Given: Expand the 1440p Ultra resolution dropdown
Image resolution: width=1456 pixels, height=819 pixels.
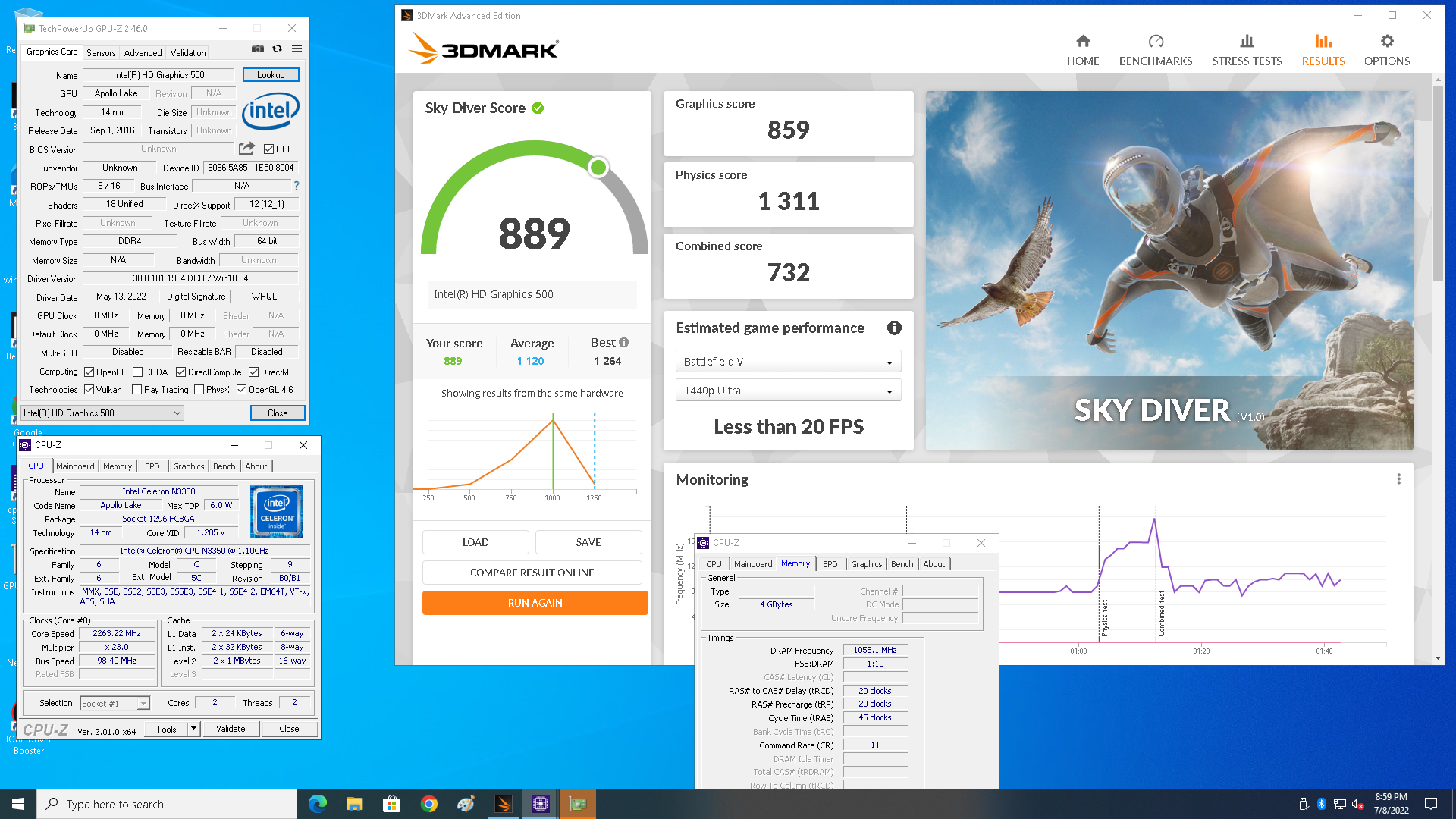Looking at the screenshot, I should 788,391.
